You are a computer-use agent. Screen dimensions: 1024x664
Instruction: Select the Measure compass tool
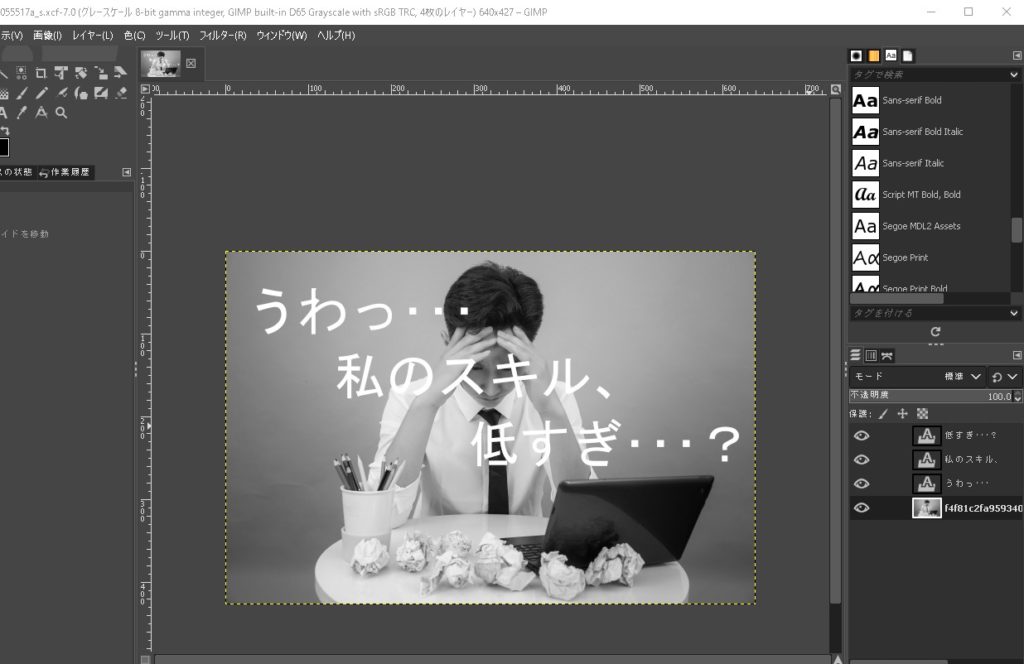tap(41, 113)
